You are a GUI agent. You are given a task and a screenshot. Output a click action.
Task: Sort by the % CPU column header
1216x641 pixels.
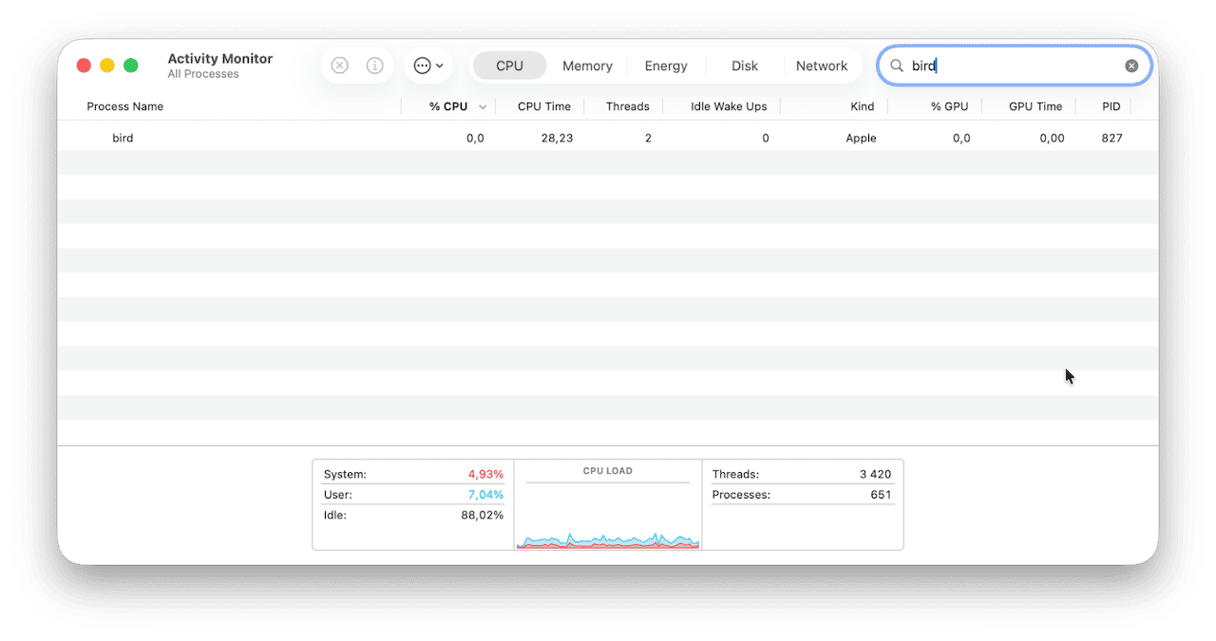tap(448, 107)
